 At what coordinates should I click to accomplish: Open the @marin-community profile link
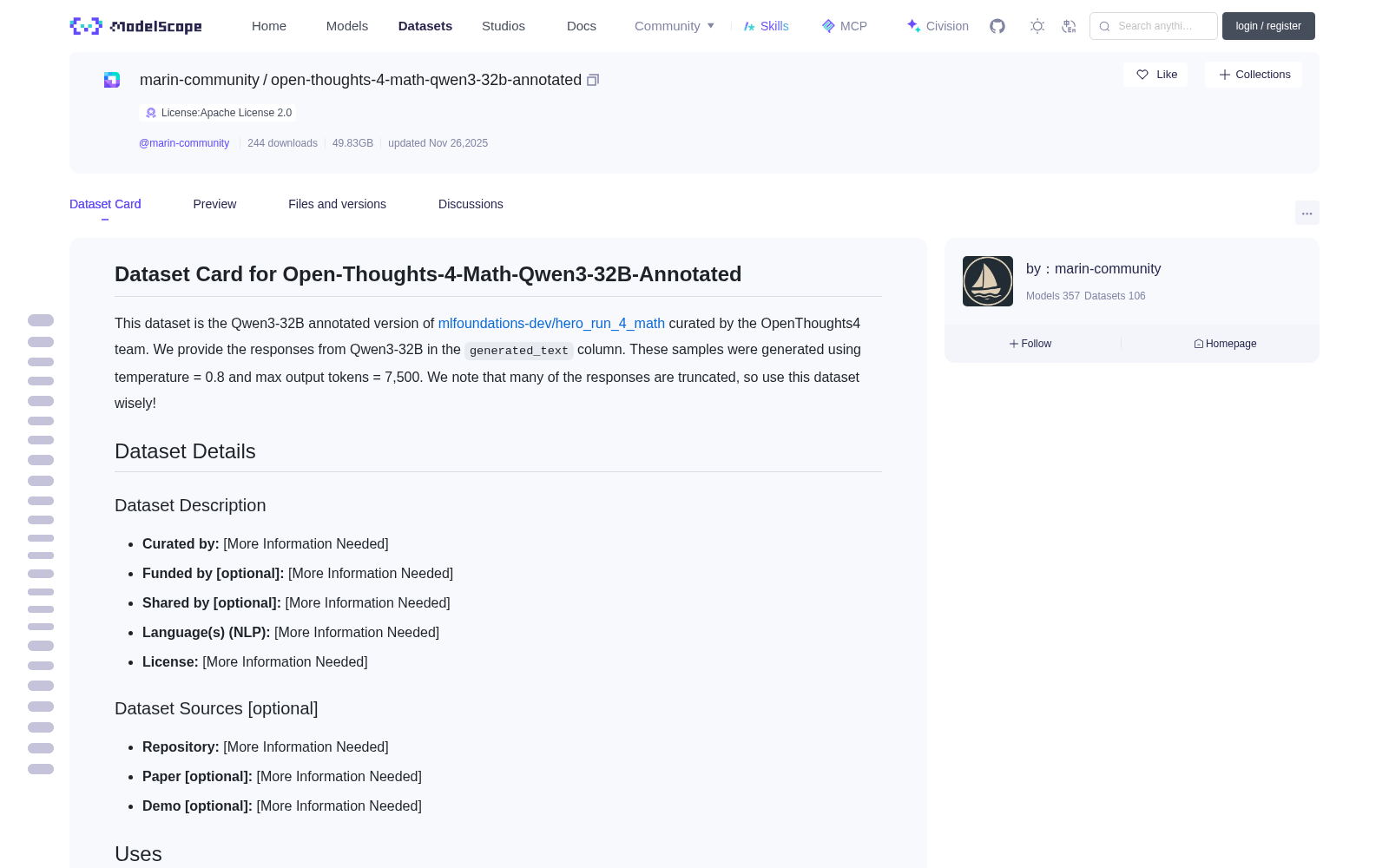pyautogui.click(x=184, y=143)
